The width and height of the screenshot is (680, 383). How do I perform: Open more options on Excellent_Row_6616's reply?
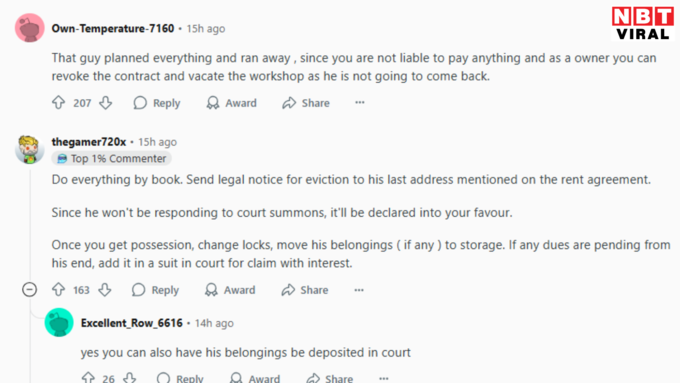tap(383, 378)
